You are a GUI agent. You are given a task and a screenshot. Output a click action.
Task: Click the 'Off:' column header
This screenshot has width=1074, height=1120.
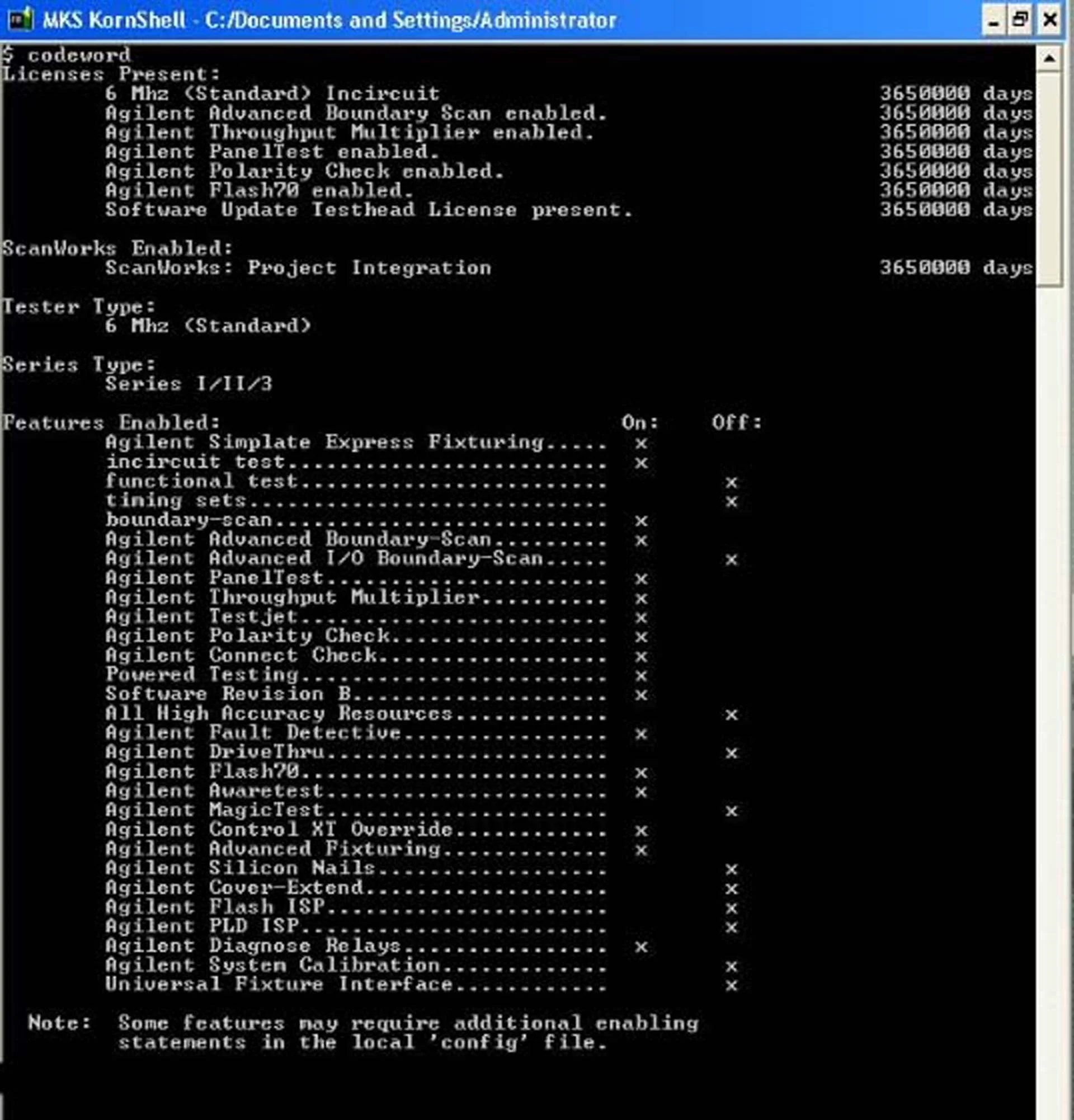coord(737,423)
